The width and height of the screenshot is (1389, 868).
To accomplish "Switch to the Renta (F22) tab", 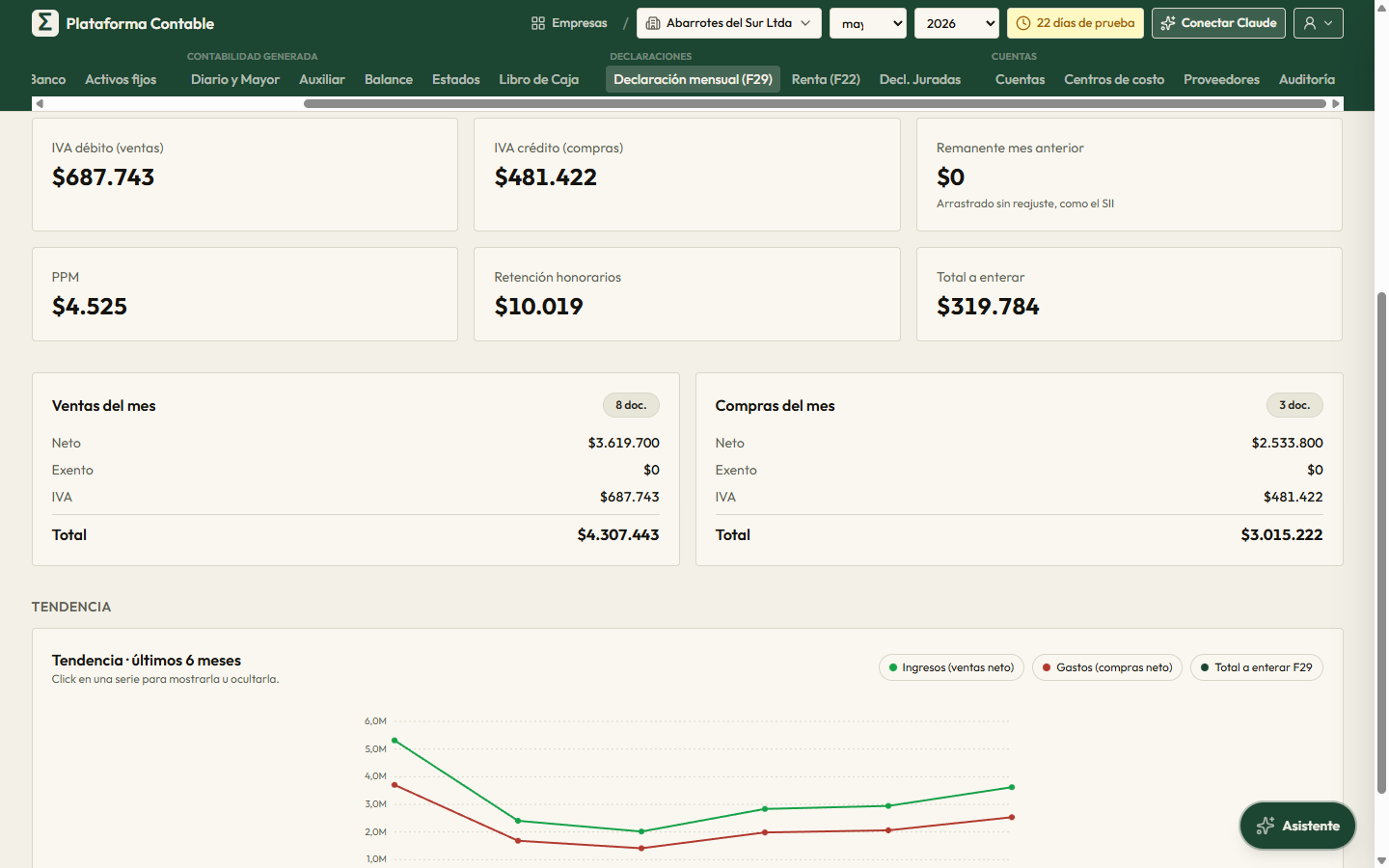I will click(x=826, y=79).
